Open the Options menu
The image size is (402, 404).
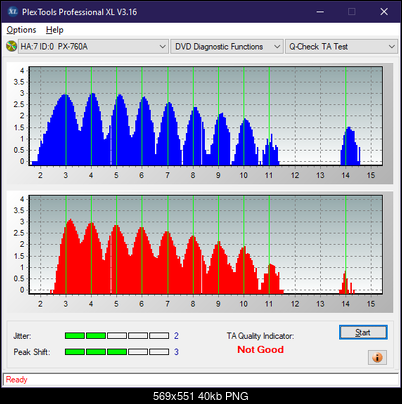tap(21, 30)
